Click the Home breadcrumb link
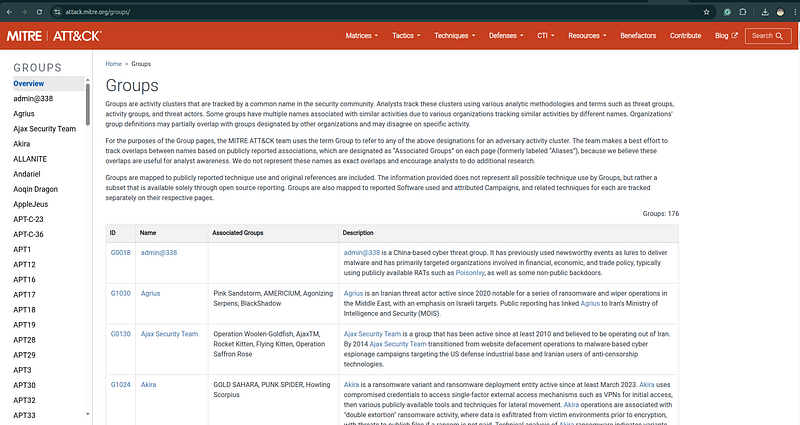This screenshot has width=800, height=425. (113, 64)
